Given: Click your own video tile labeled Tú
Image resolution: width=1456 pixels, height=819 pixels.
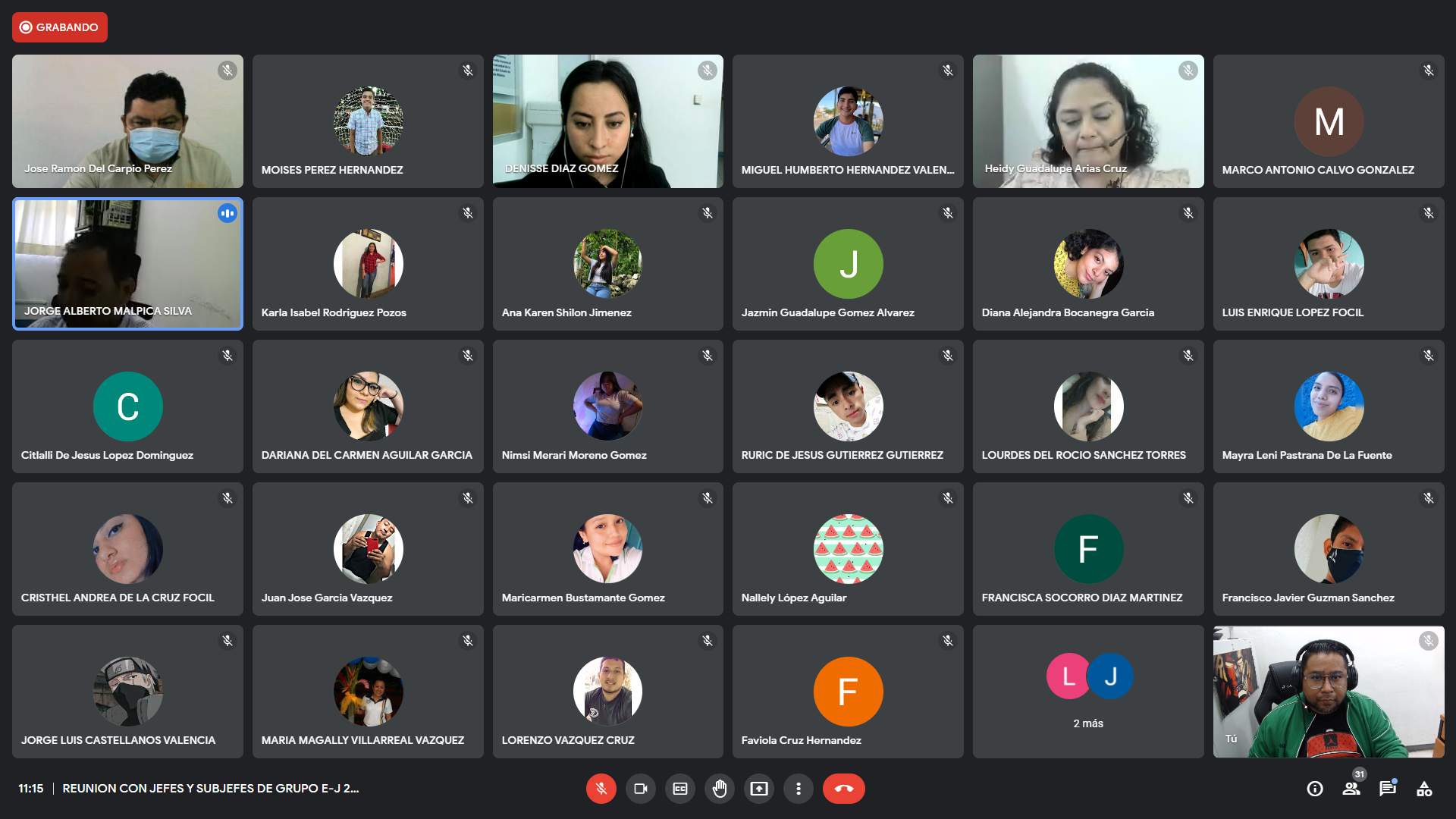Looking at the screenshot, I should [x=1329, y=692].
